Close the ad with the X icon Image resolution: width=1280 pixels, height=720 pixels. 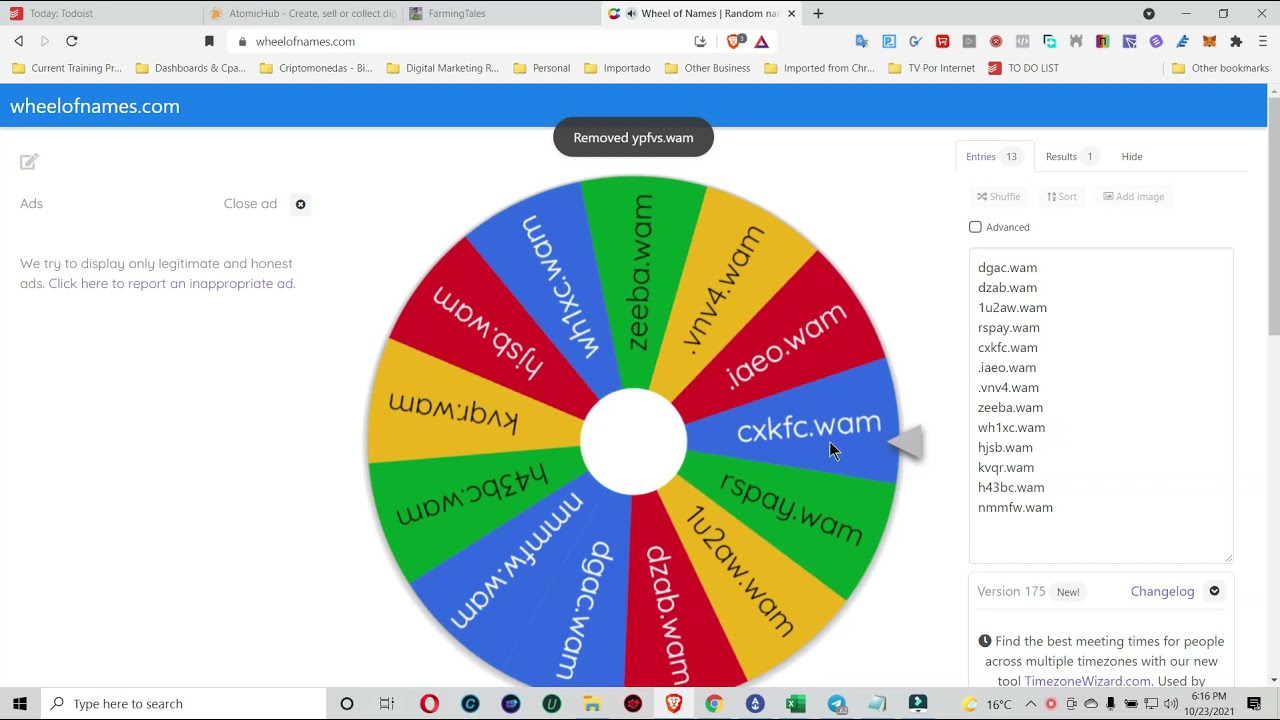(x=300, y=204)
